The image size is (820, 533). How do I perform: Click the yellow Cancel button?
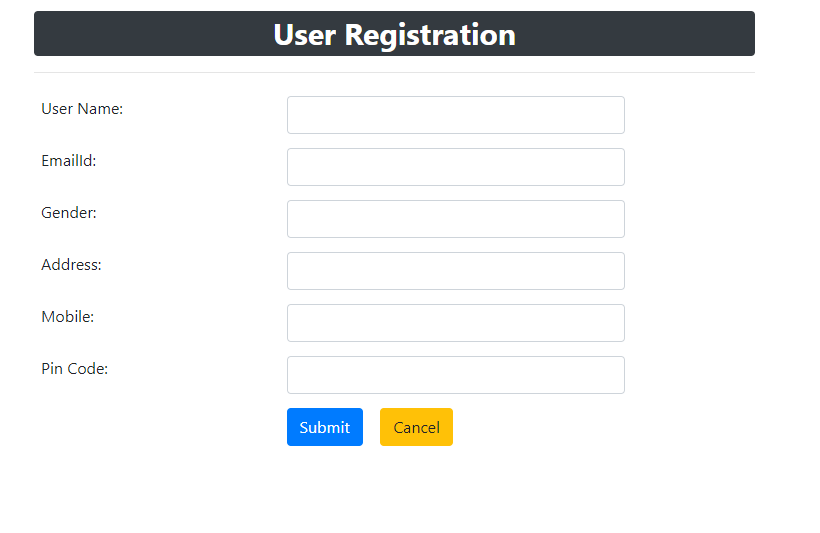416,427
